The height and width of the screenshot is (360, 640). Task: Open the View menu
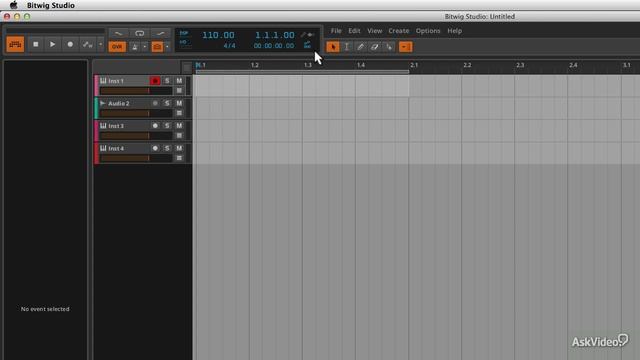(374, 31)
